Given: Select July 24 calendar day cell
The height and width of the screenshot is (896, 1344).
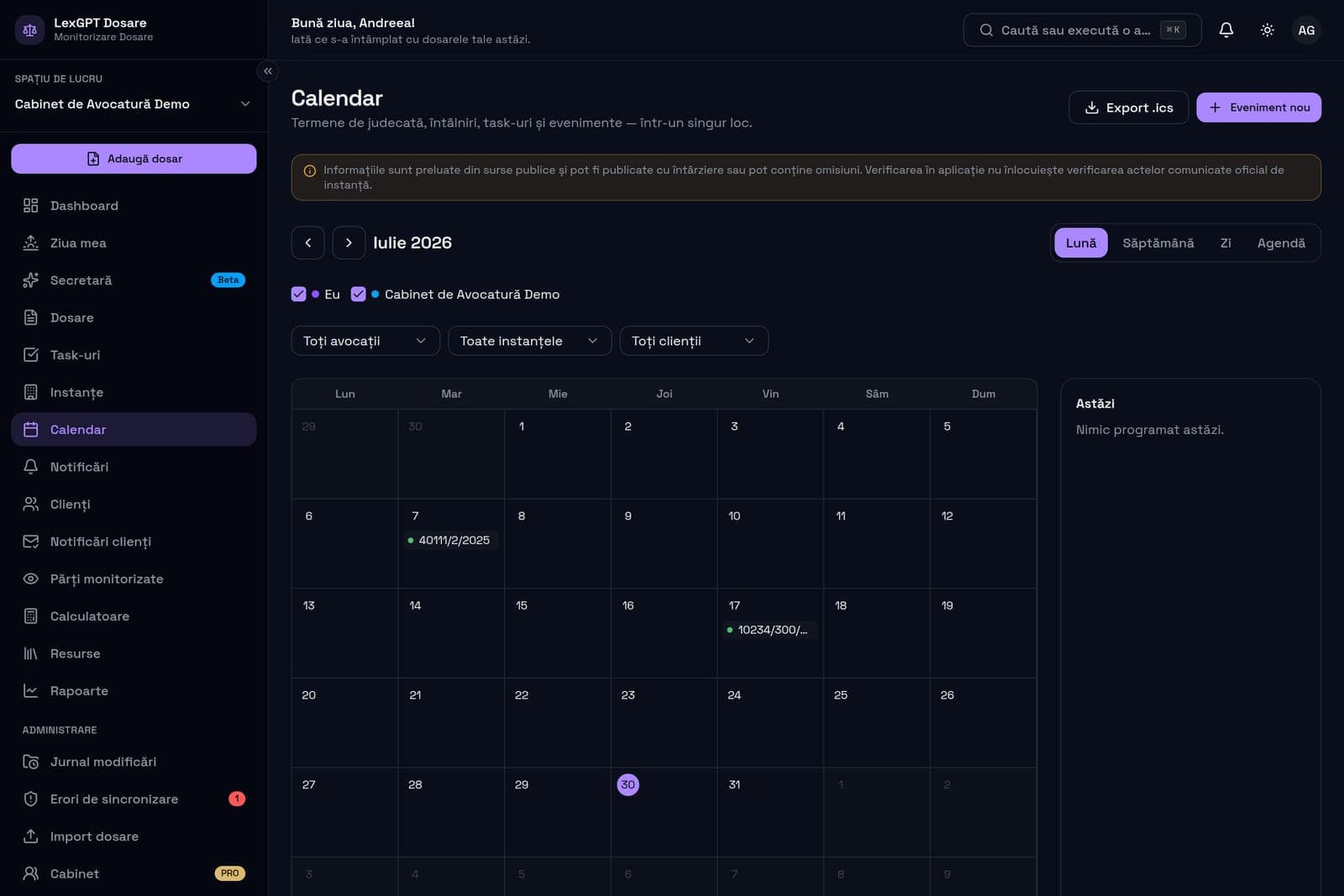Looking at the screenshot, I should point(770,723).
